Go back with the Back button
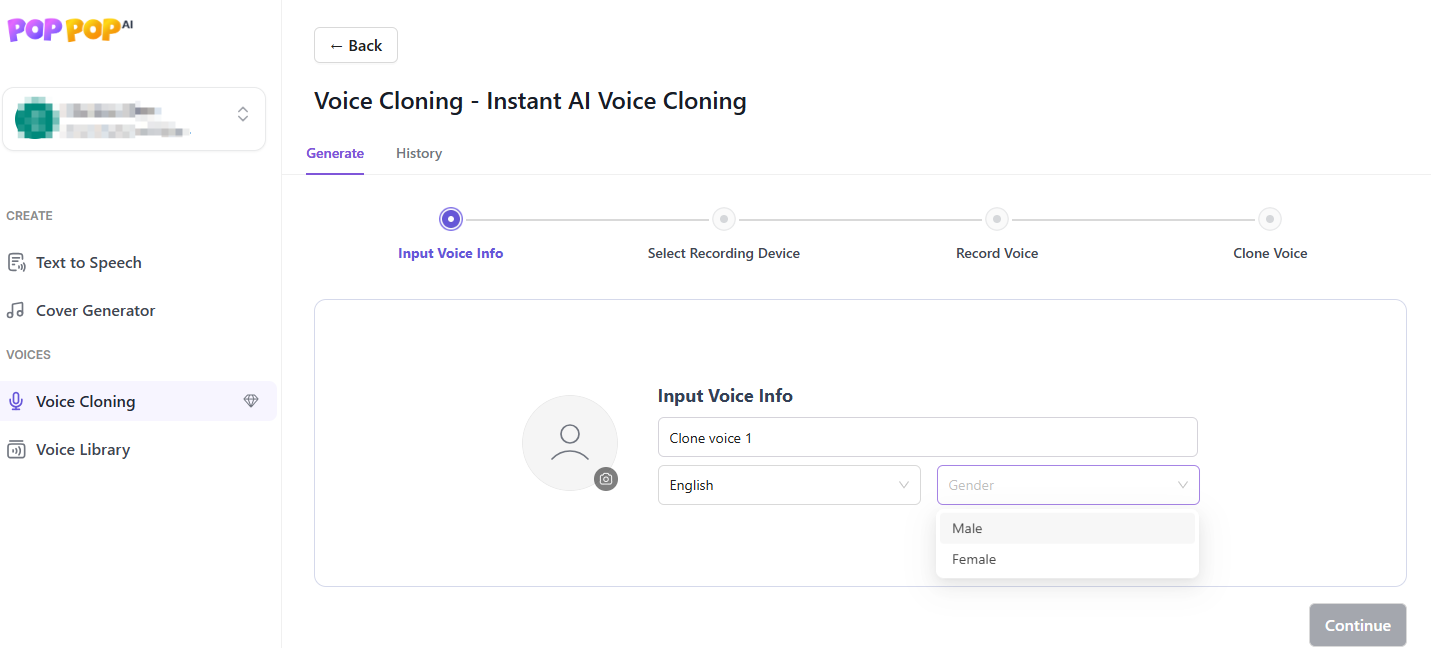The image size is (1431, 648). coord(356,46)
